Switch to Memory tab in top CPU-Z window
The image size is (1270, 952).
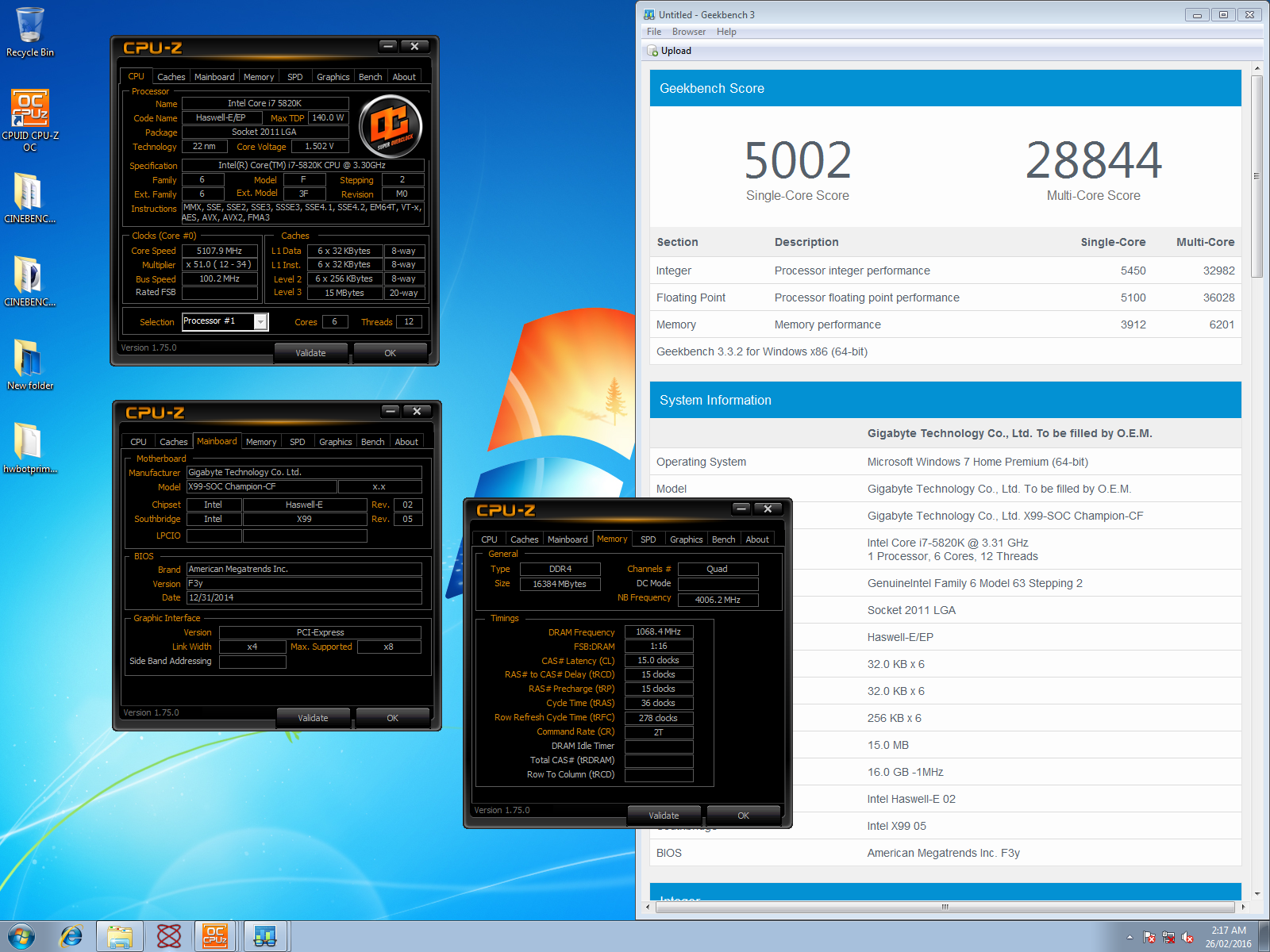point(259,77)
